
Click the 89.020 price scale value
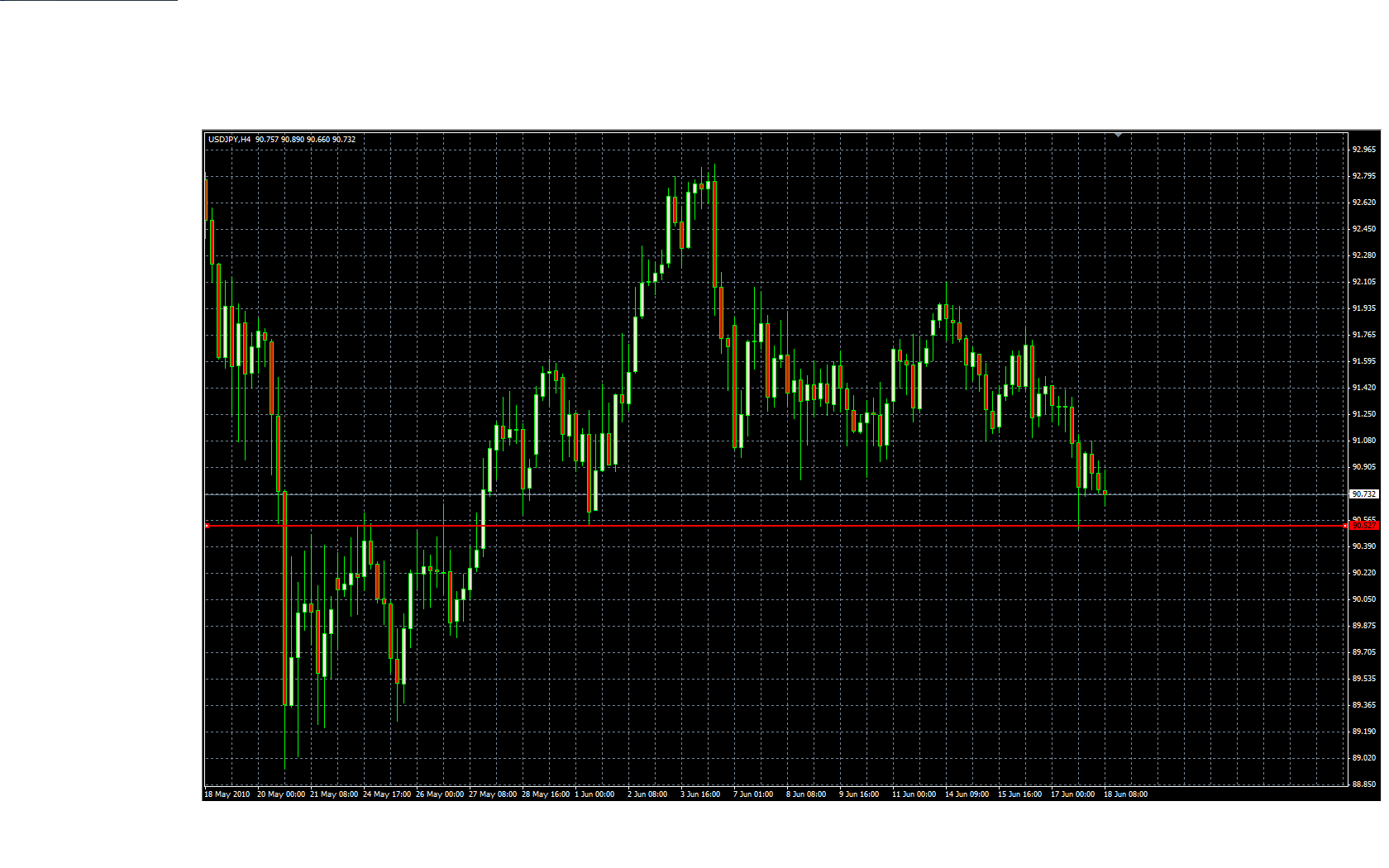point(1364,758)
